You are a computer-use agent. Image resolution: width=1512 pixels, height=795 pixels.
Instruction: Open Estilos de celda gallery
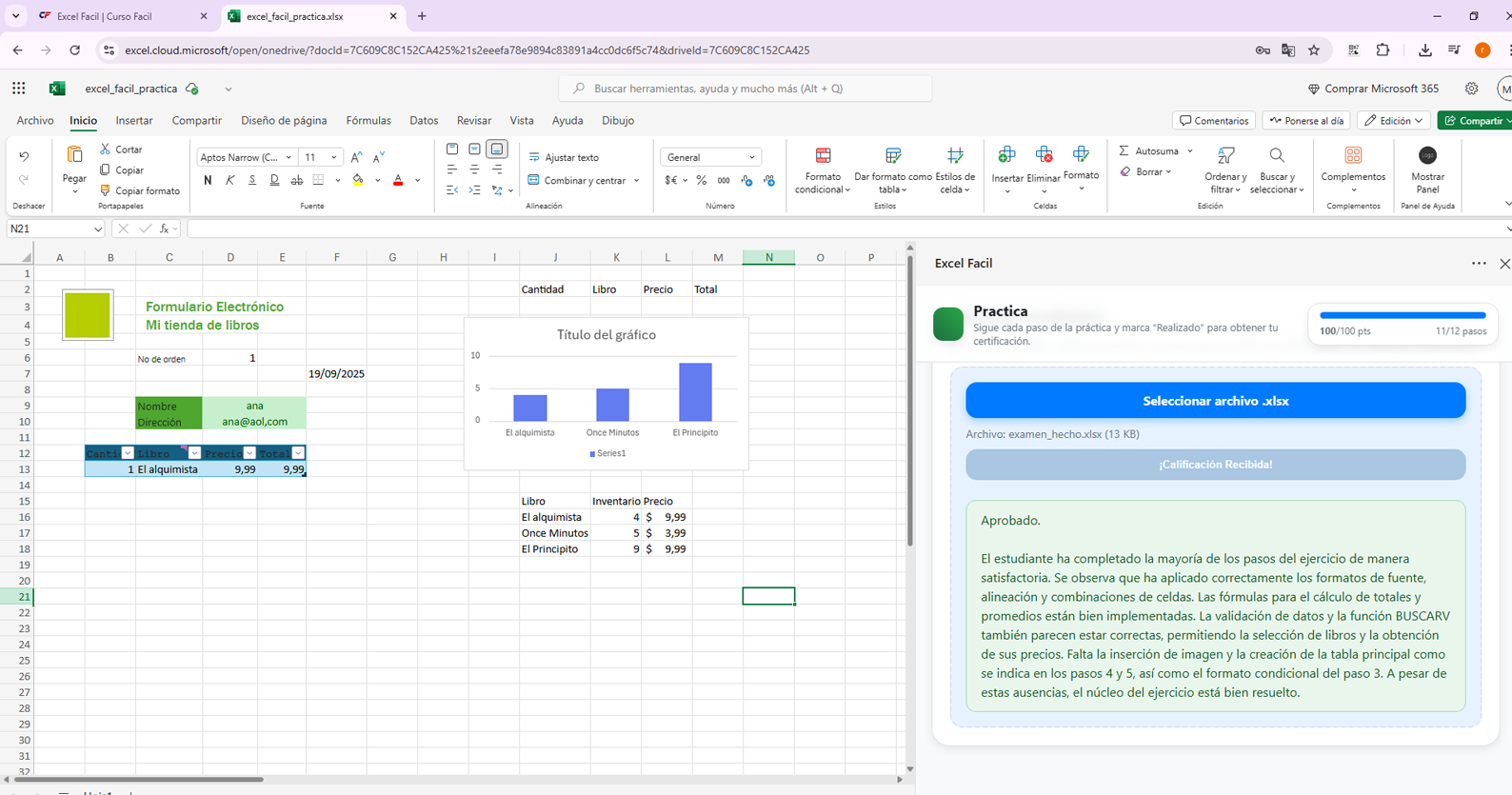tap(955, 170)
